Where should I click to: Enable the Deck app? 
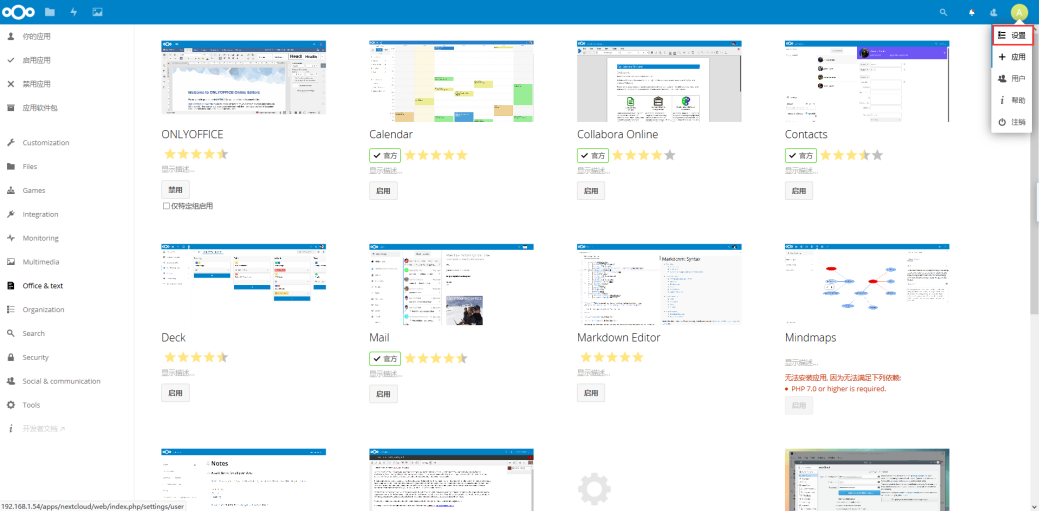point(175,393)
